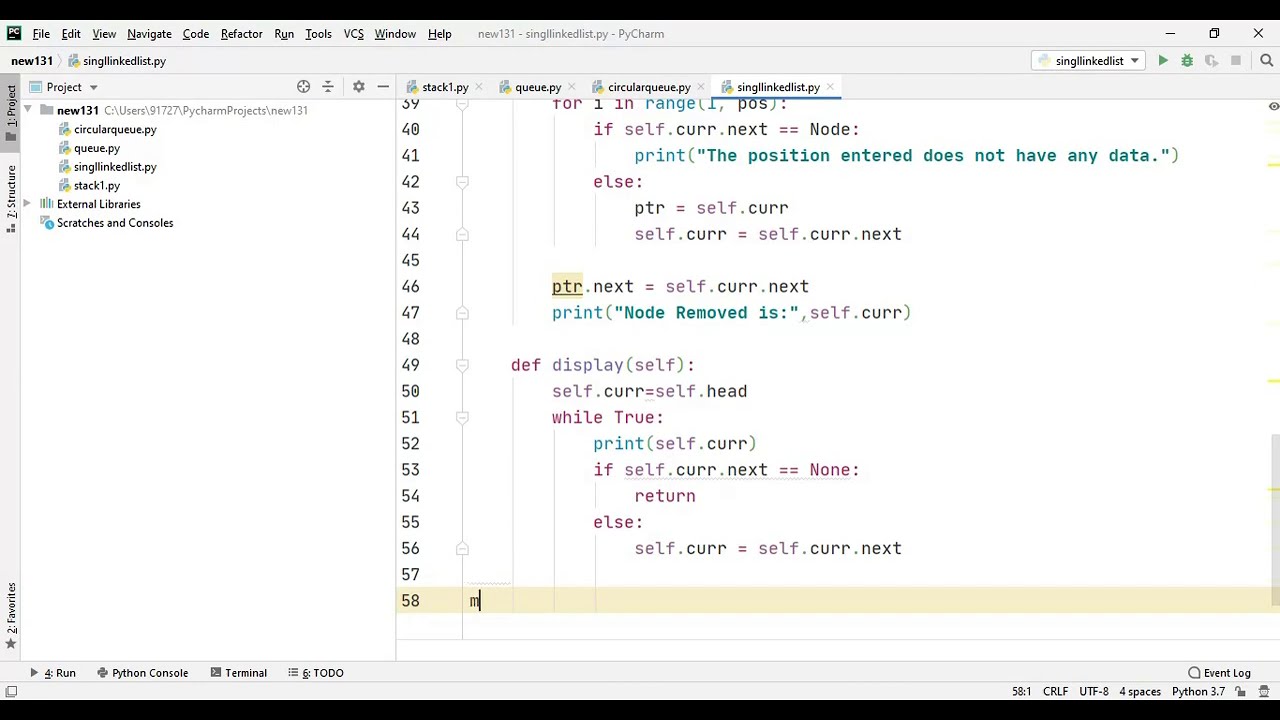Start debugging with the bug icon

pos(1187,61)
